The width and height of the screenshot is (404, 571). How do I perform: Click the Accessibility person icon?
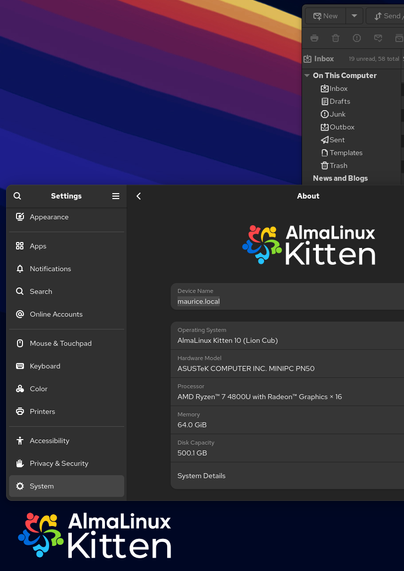(x=20, y=441)
